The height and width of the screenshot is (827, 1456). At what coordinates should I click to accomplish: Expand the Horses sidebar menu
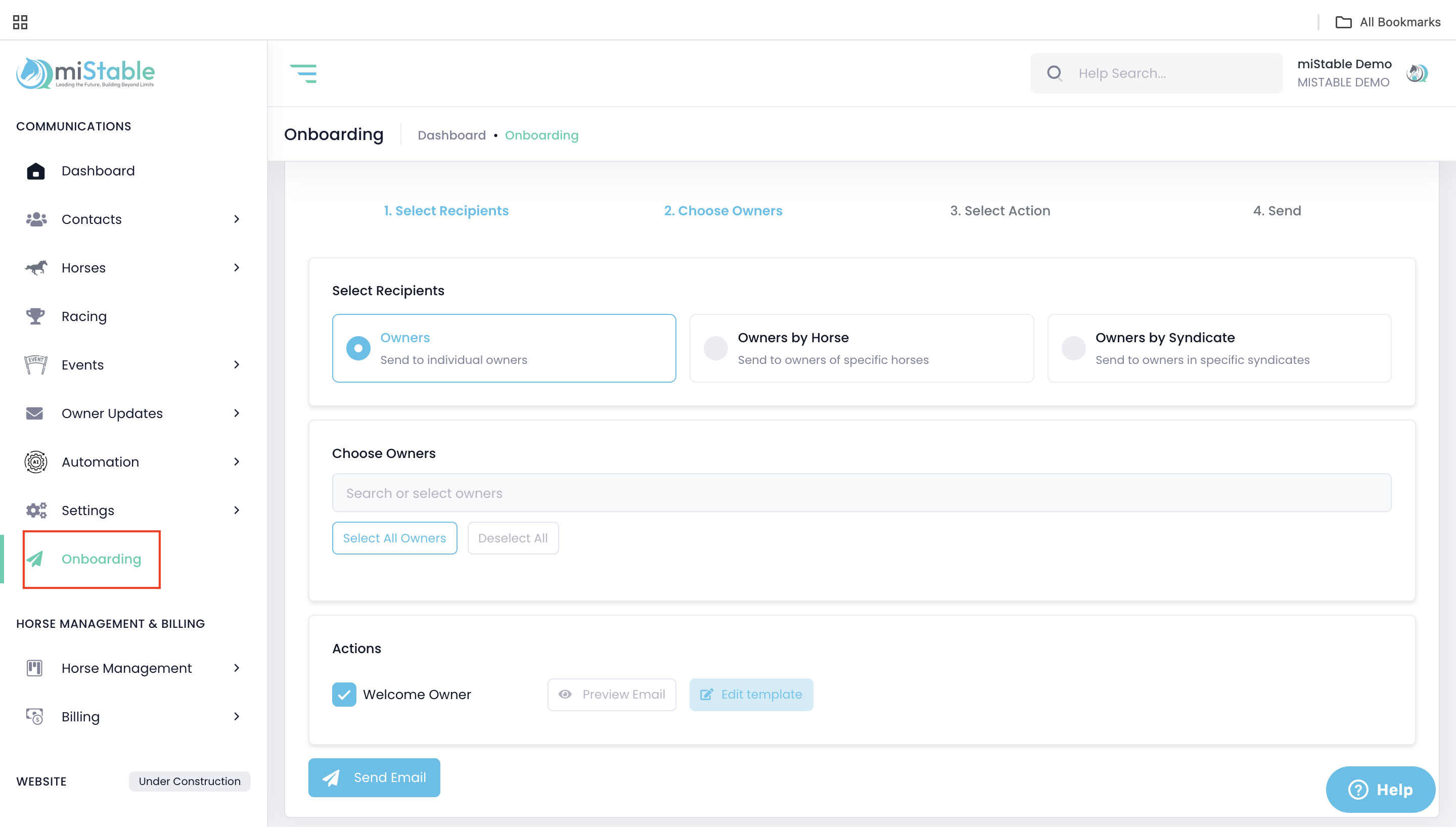point(236,267)
